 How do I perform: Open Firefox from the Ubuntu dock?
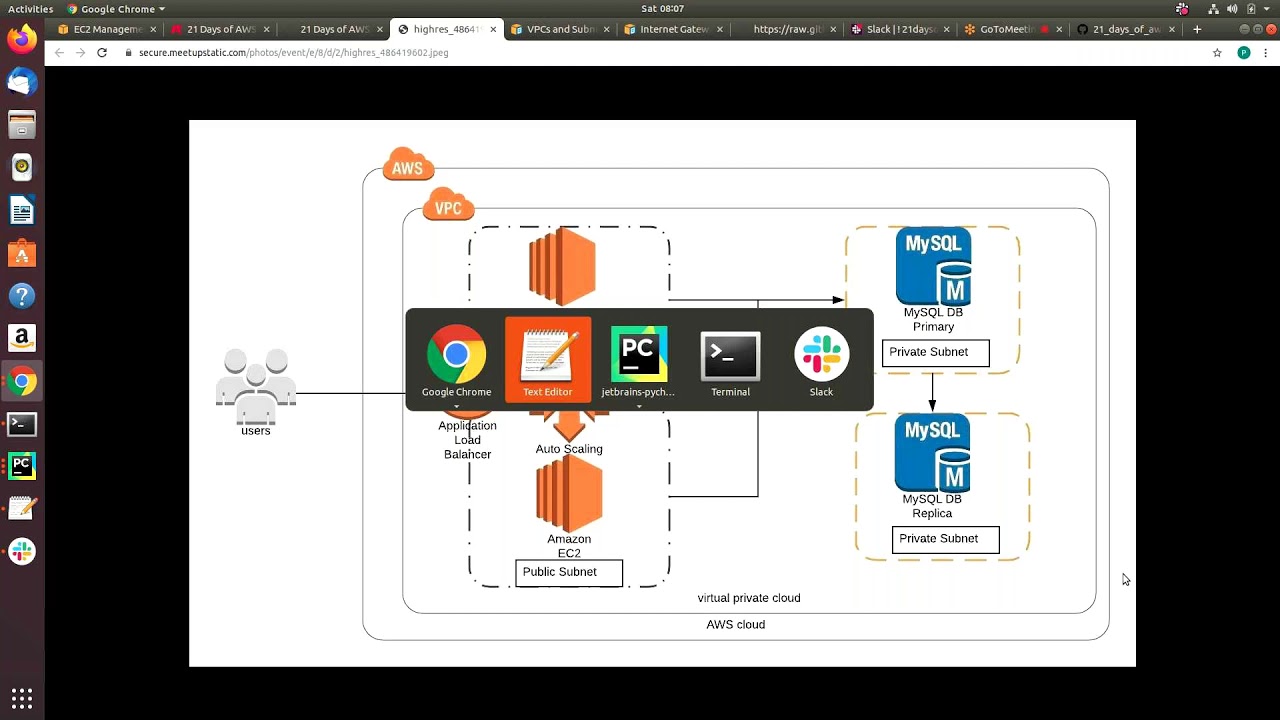pyautogui.click(x=22, y=39)
